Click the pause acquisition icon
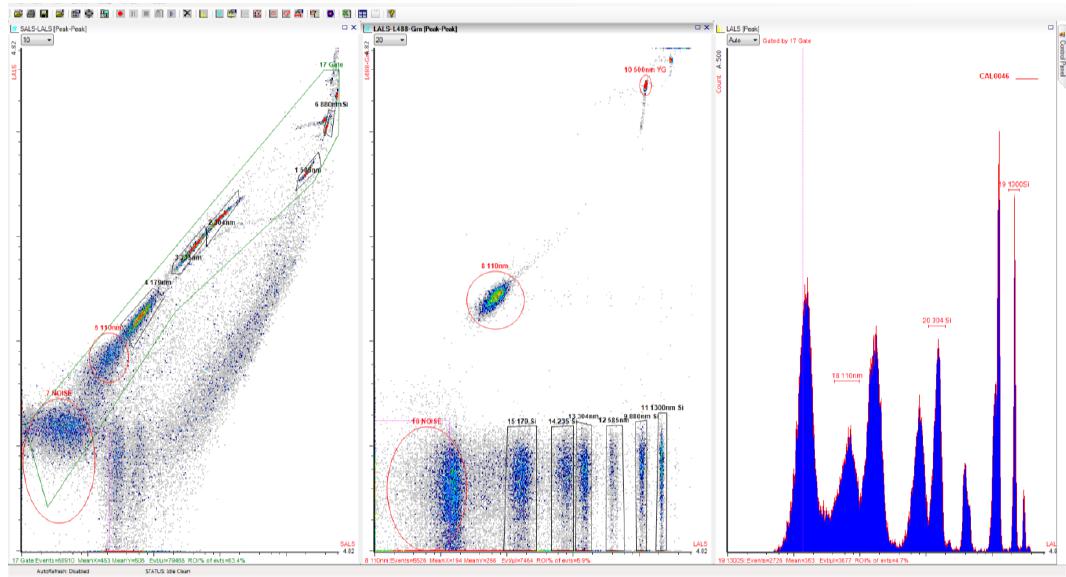Image resolution: width=1066 pixels, height=577 pixels. (x=133, y=14)
